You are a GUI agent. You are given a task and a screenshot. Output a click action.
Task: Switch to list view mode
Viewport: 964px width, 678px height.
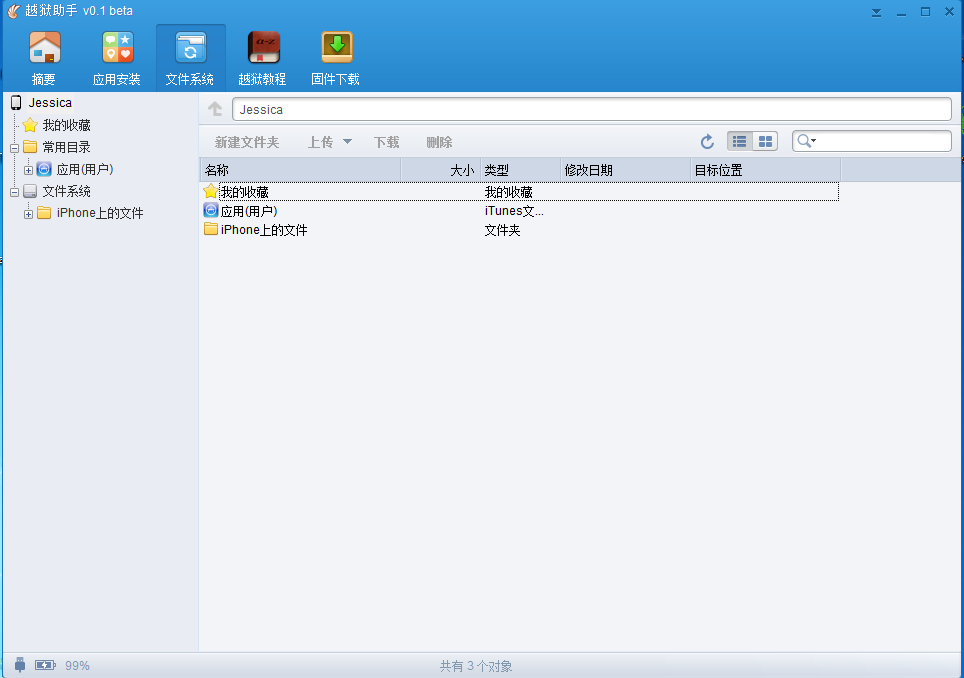tap(739, 141)
